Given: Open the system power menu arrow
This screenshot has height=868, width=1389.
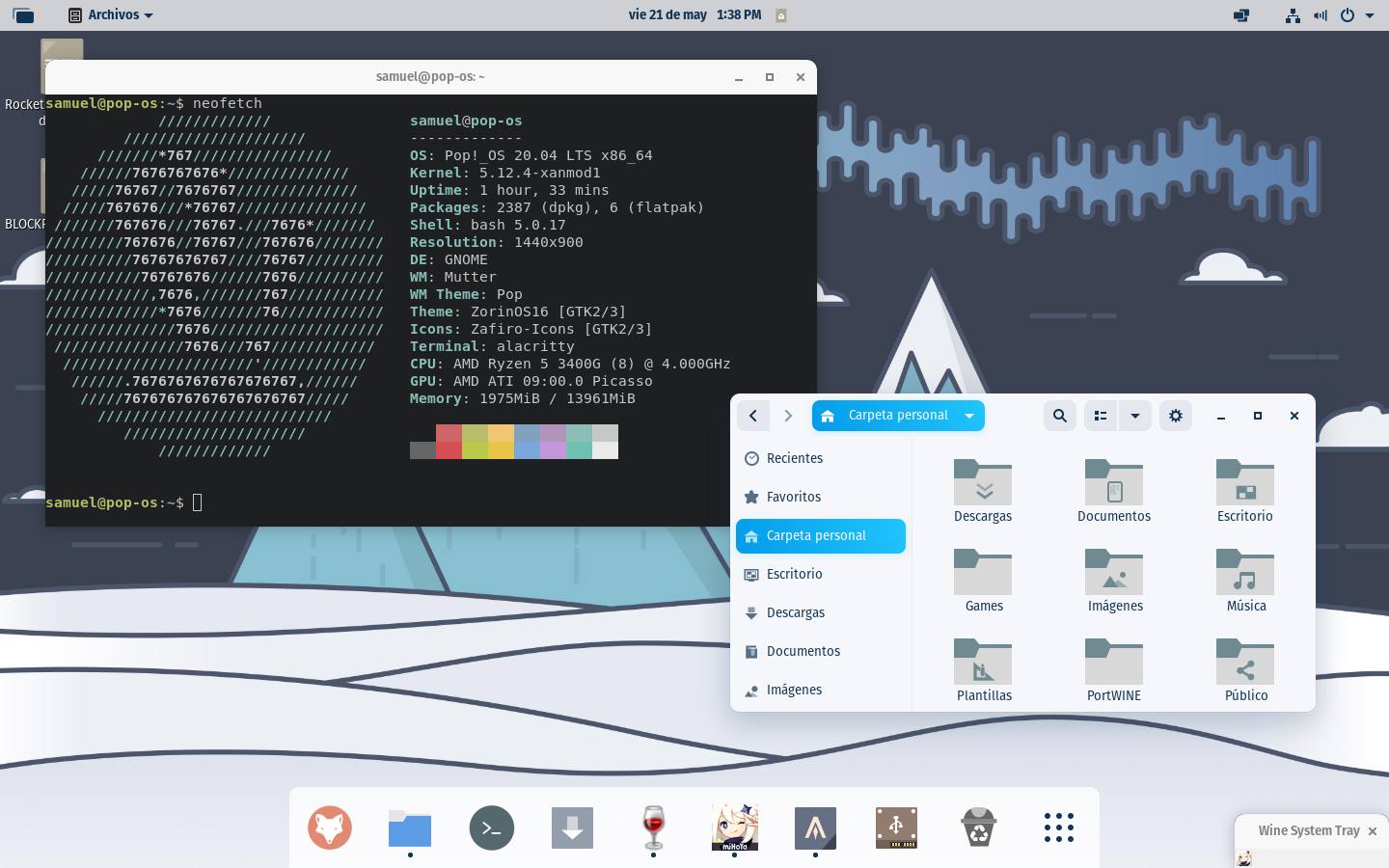Looking at the screenshot, I should (x=1370, y=15).
